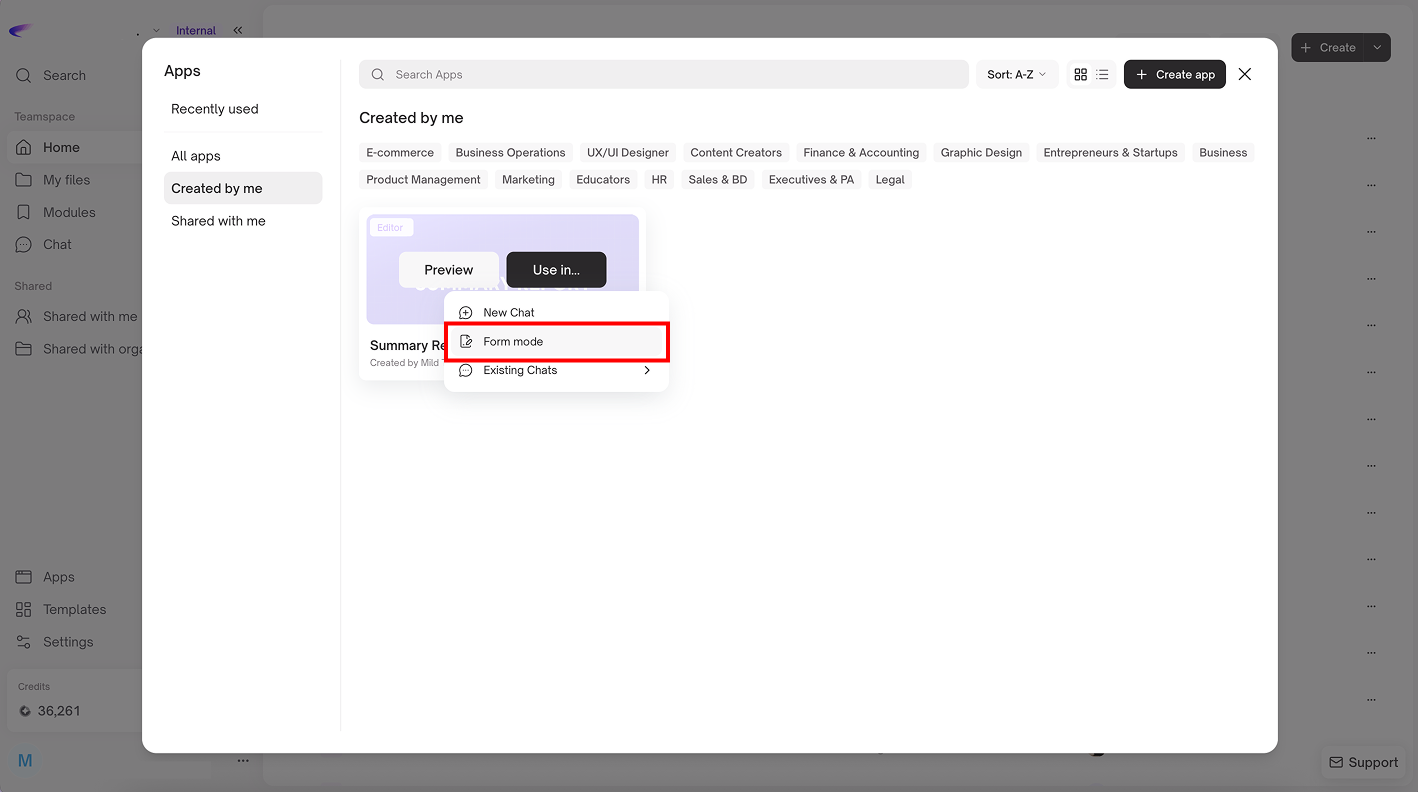
Task: Filter by the Marketing tag
Action: coord(528,180)
